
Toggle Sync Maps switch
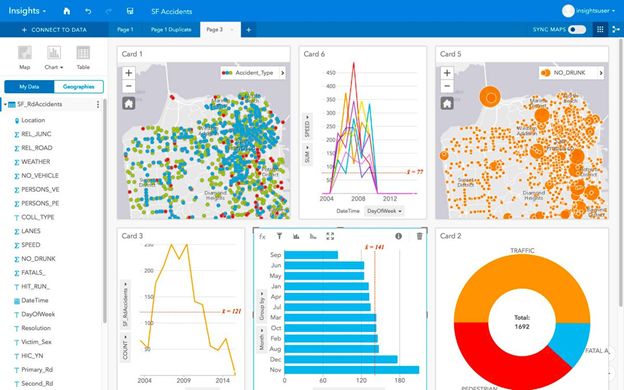click(577, 29)
